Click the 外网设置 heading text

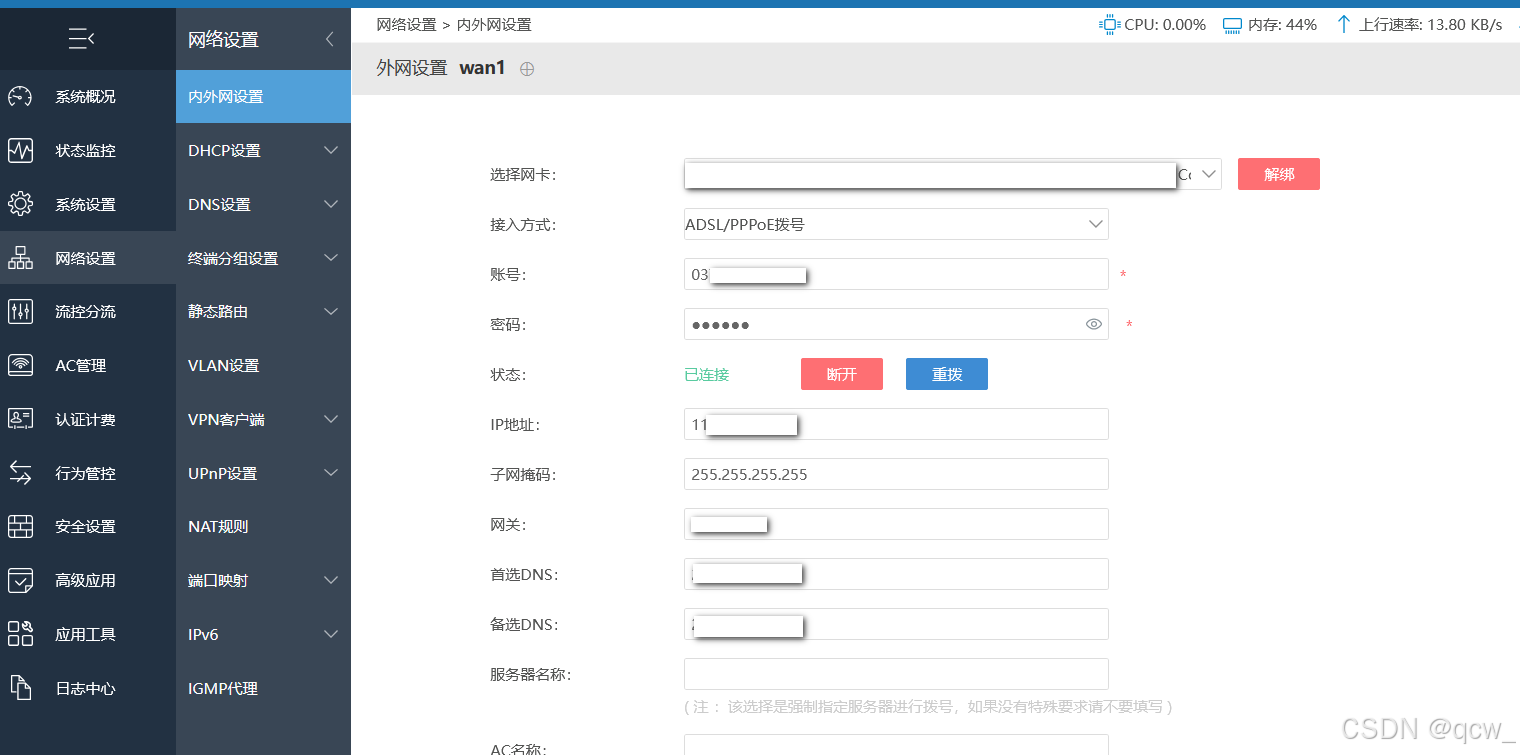pos(411,68)
